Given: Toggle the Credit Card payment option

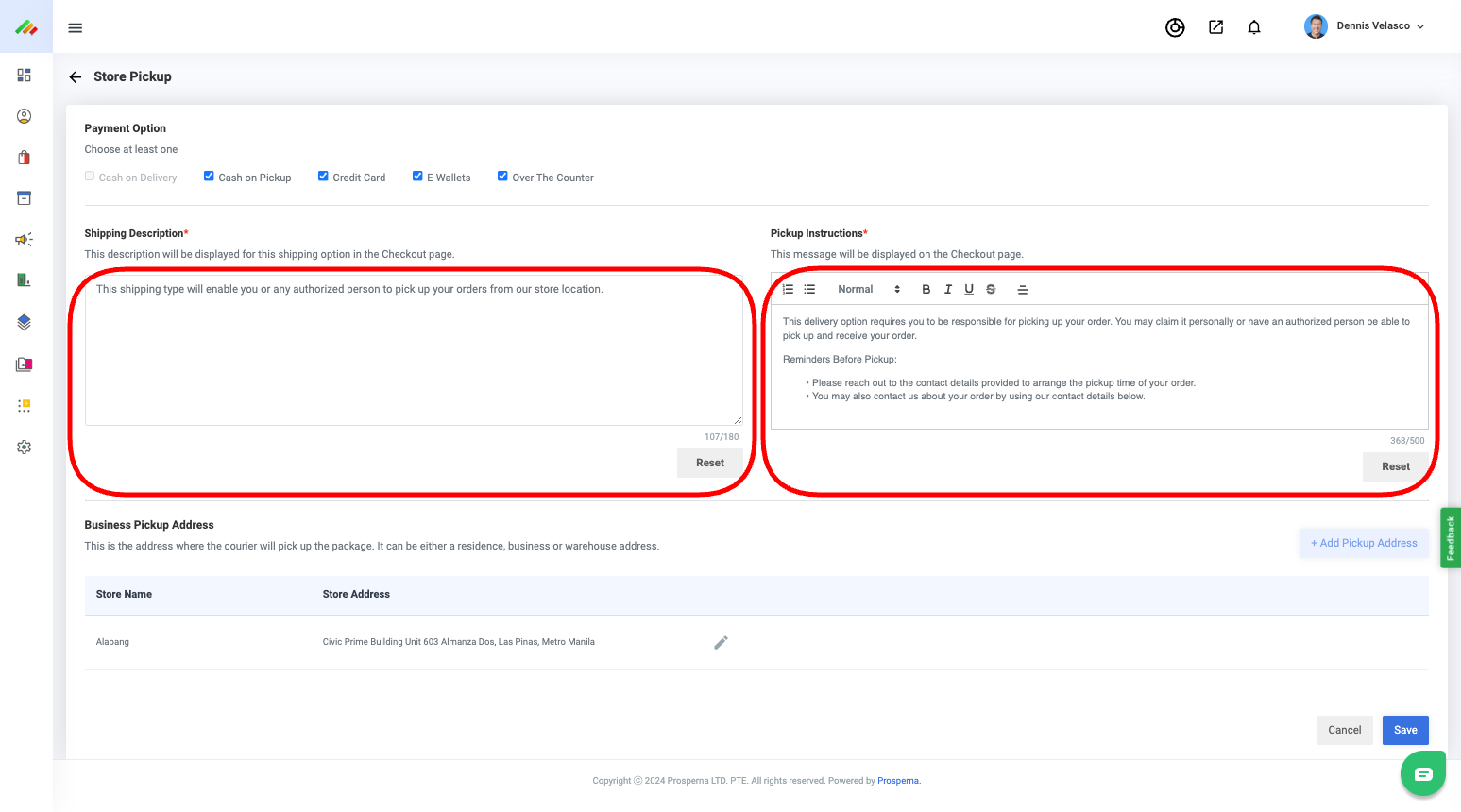Looking at the screenshot, I should pos(323,177).
